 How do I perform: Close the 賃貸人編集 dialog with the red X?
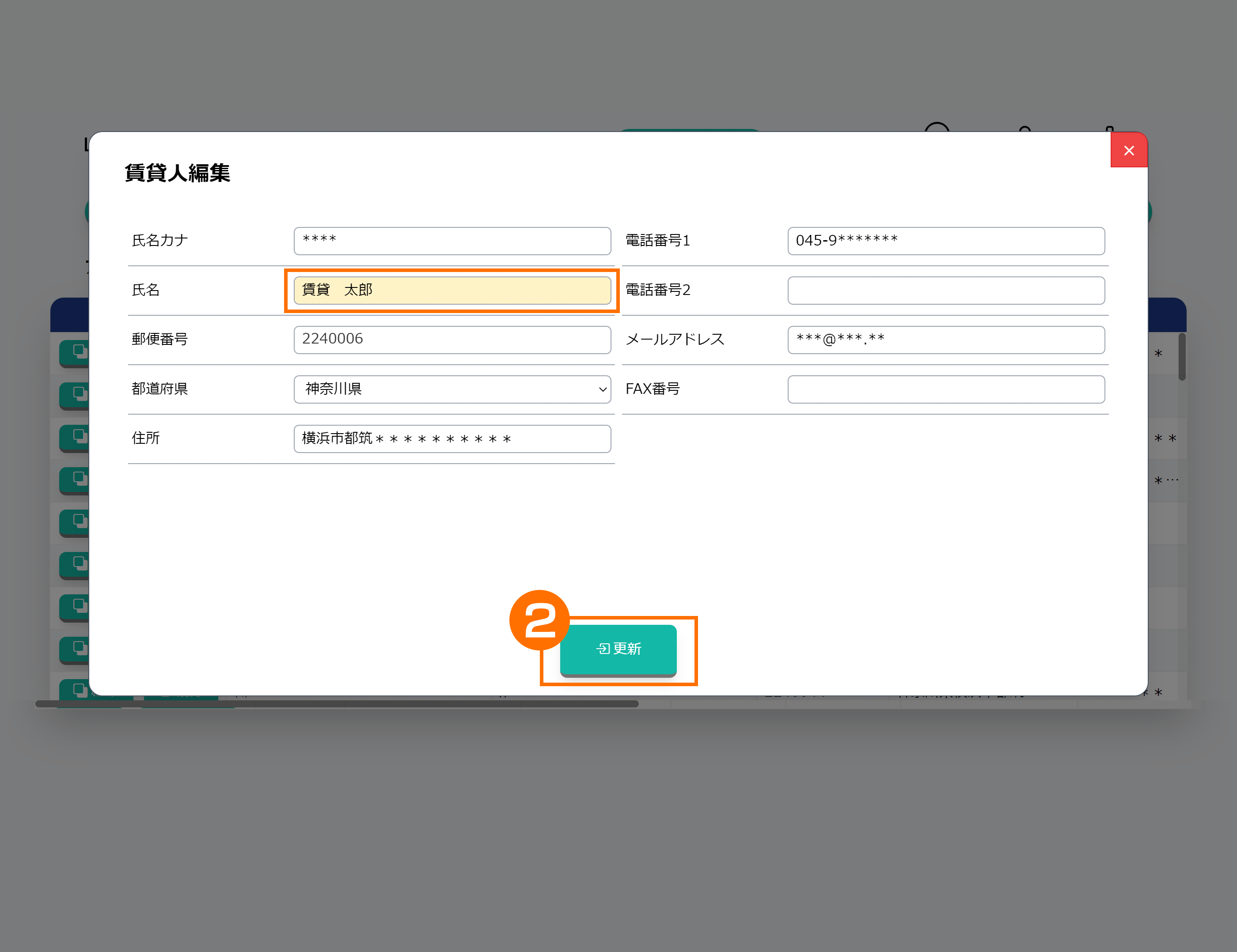1128,151
